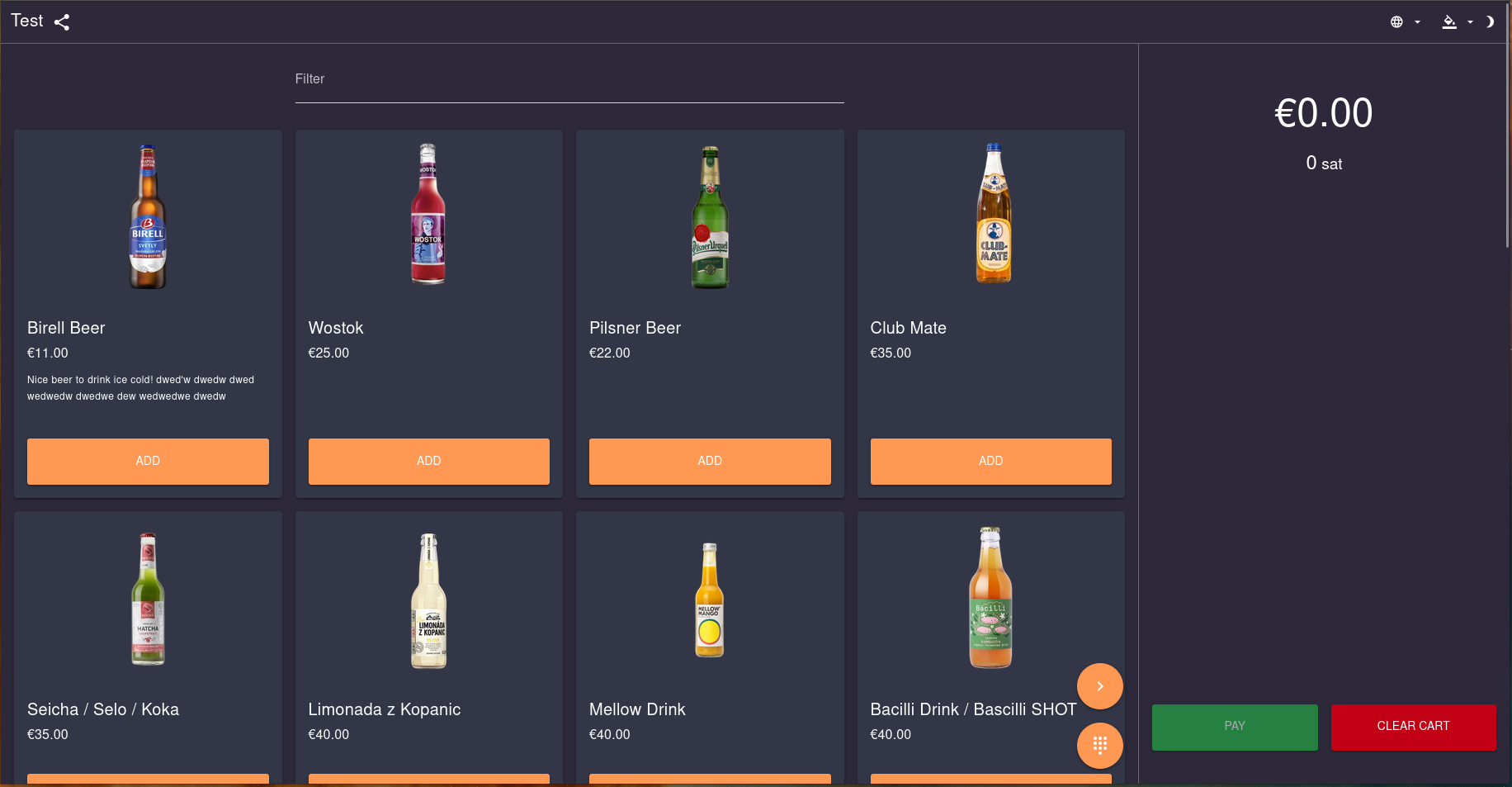The image size is (1512, 787).
Task: Click the green PAY button
Action: (1235, 727)
